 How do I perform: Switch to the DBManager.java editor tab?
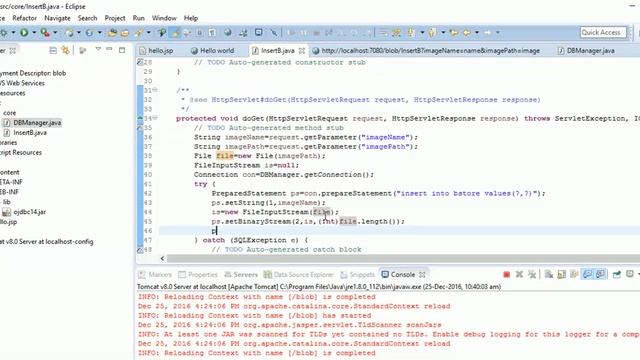[586, 51]
